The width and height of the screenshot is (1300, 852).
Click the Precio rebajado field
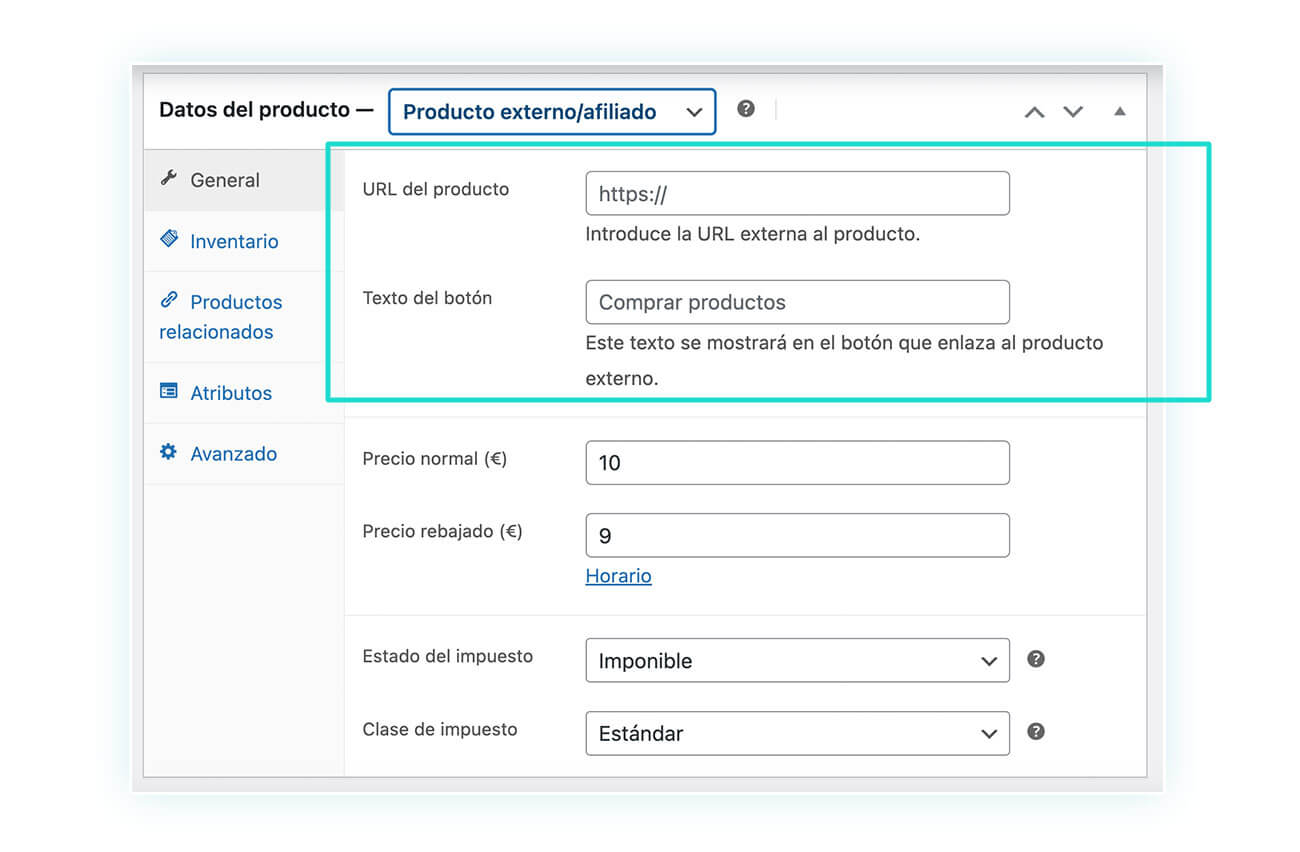797,536
